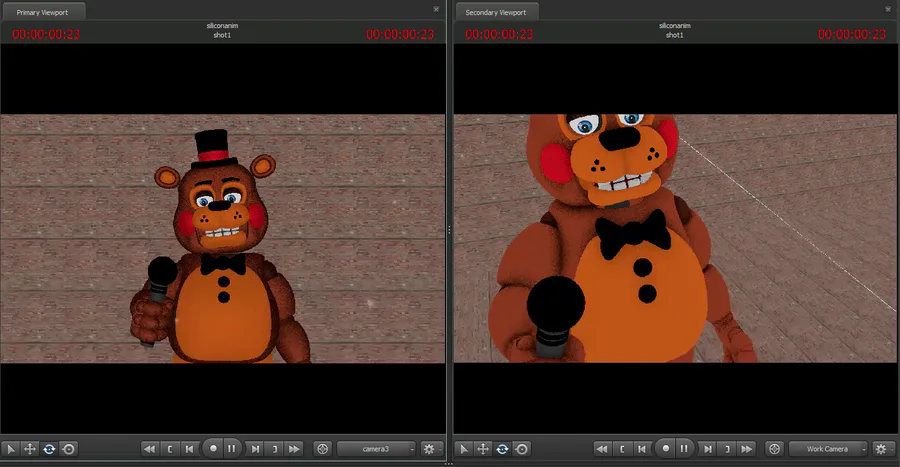Image resolution: width=900 pixels, height=467 pixels.
Task: Activate the Move tool in Secondary Viewport
Action: click(483, 449)
